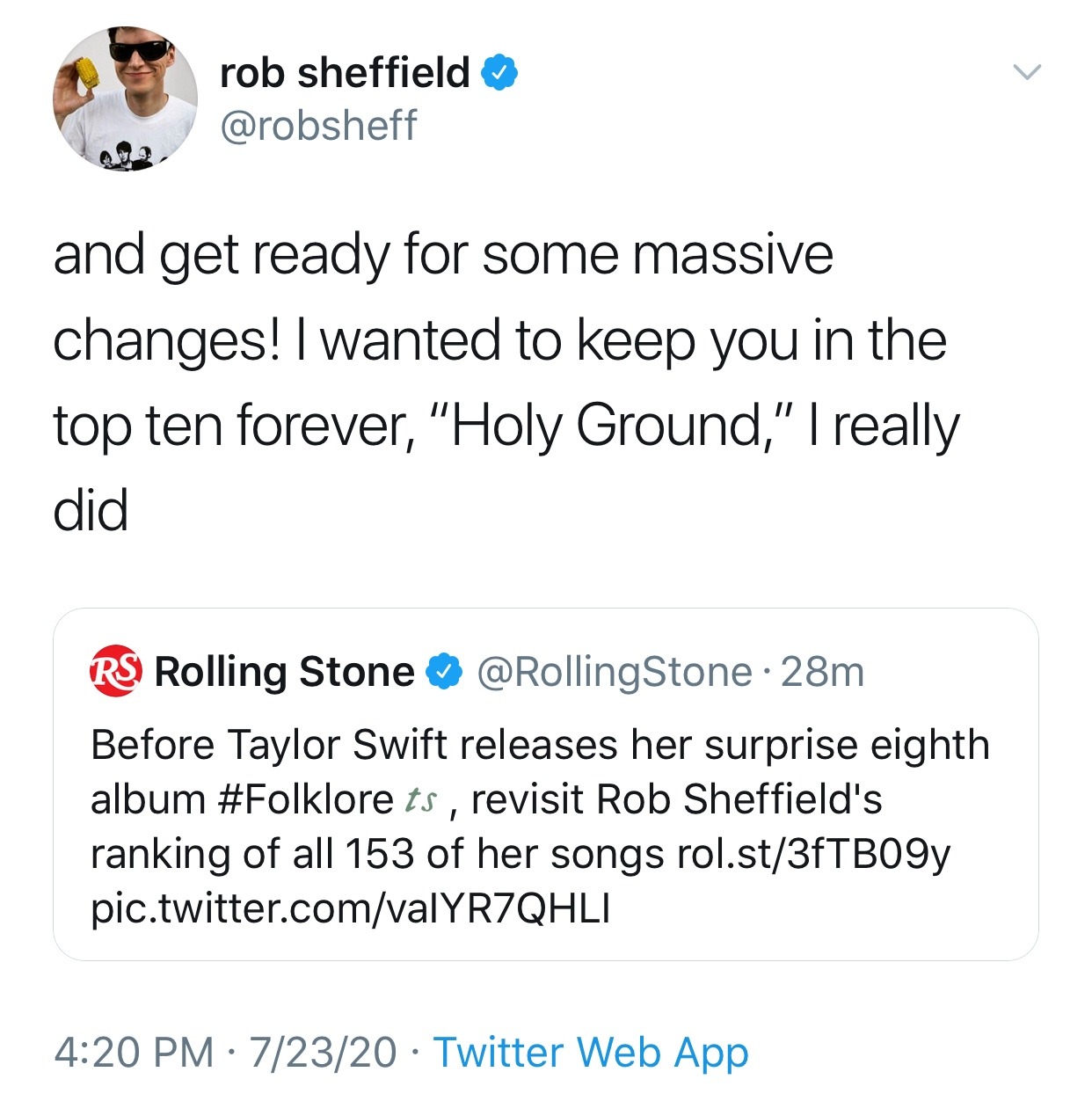Click the main tweet text mentioning Holy Ground
Viewport: 1092px width, 1101px height.
coord(506,383)
